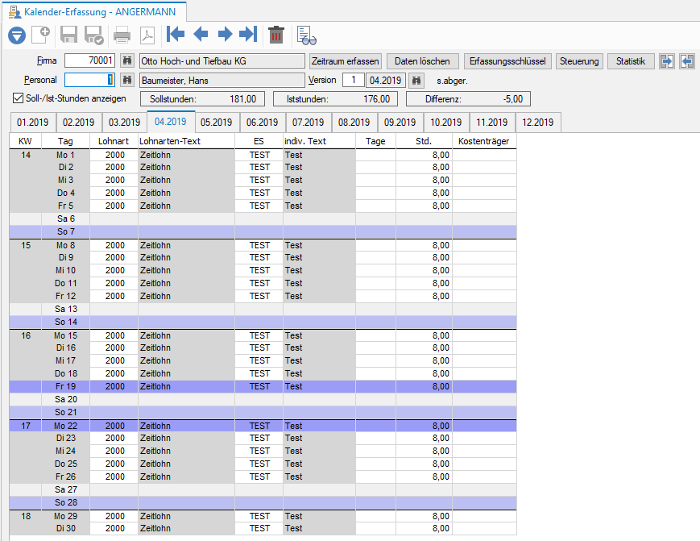Screen dimensions: 700x541
Task: Go to next record with right arrow
Action: 225,34
